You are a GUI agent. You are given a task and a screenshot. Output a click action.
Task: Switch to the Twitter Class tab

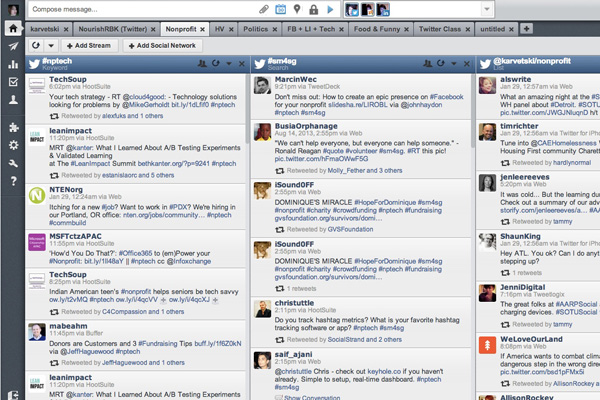click(440, 29)
